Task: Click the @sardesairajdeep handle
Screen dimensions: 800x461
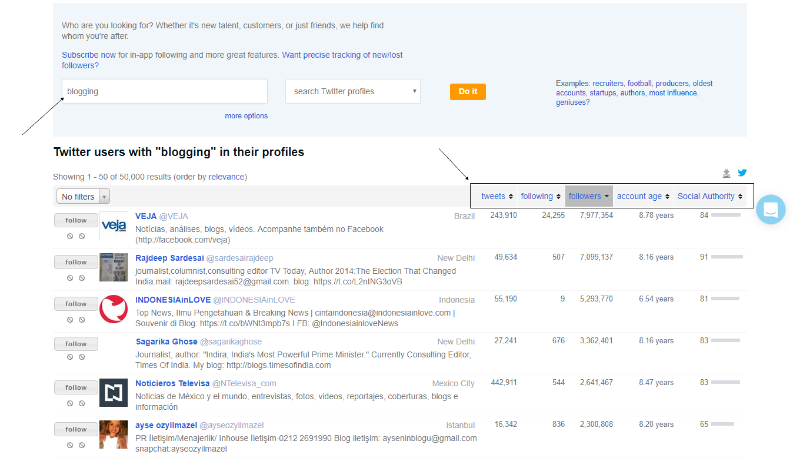Action: point(240,258)
